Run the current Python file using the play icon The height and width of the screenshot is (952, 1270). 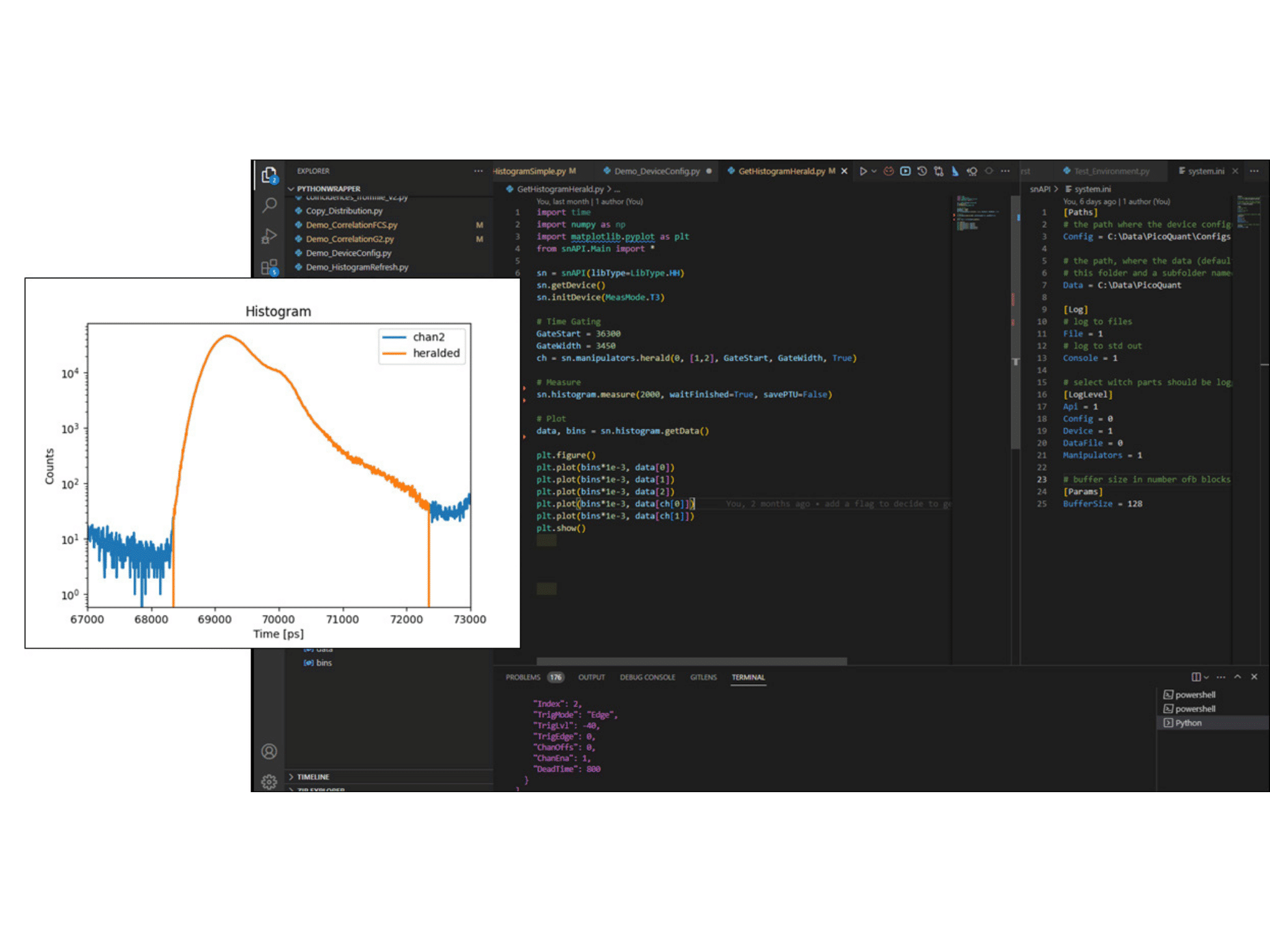pos(864,171)
